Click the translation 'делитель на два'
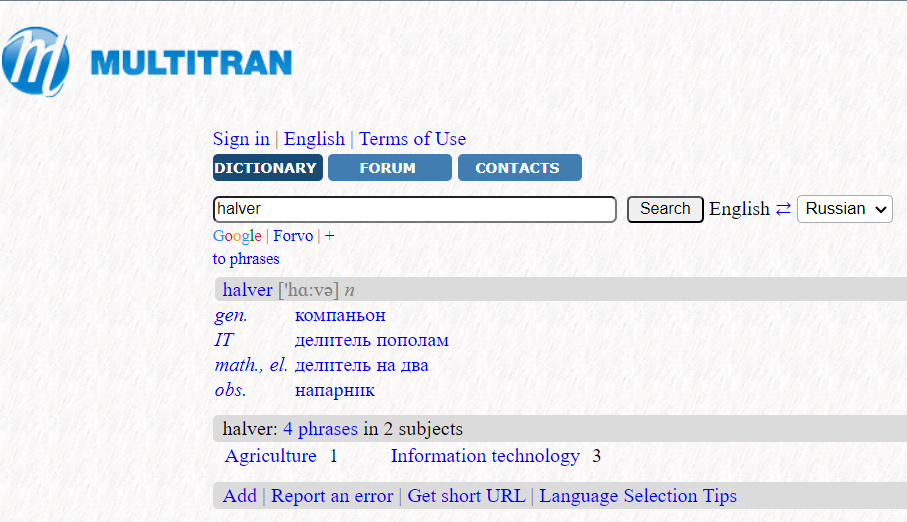 click(x=362, y=365)
